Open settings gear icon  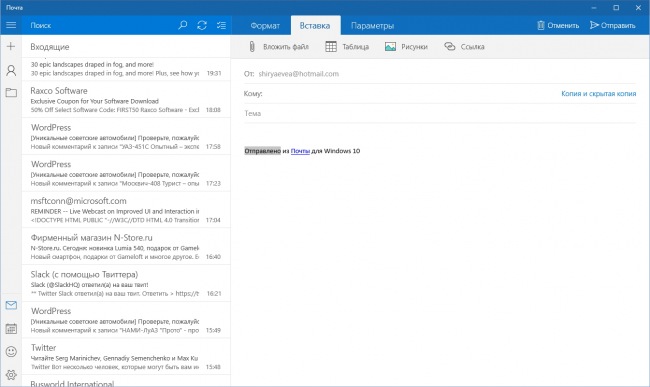click(11, 375)
